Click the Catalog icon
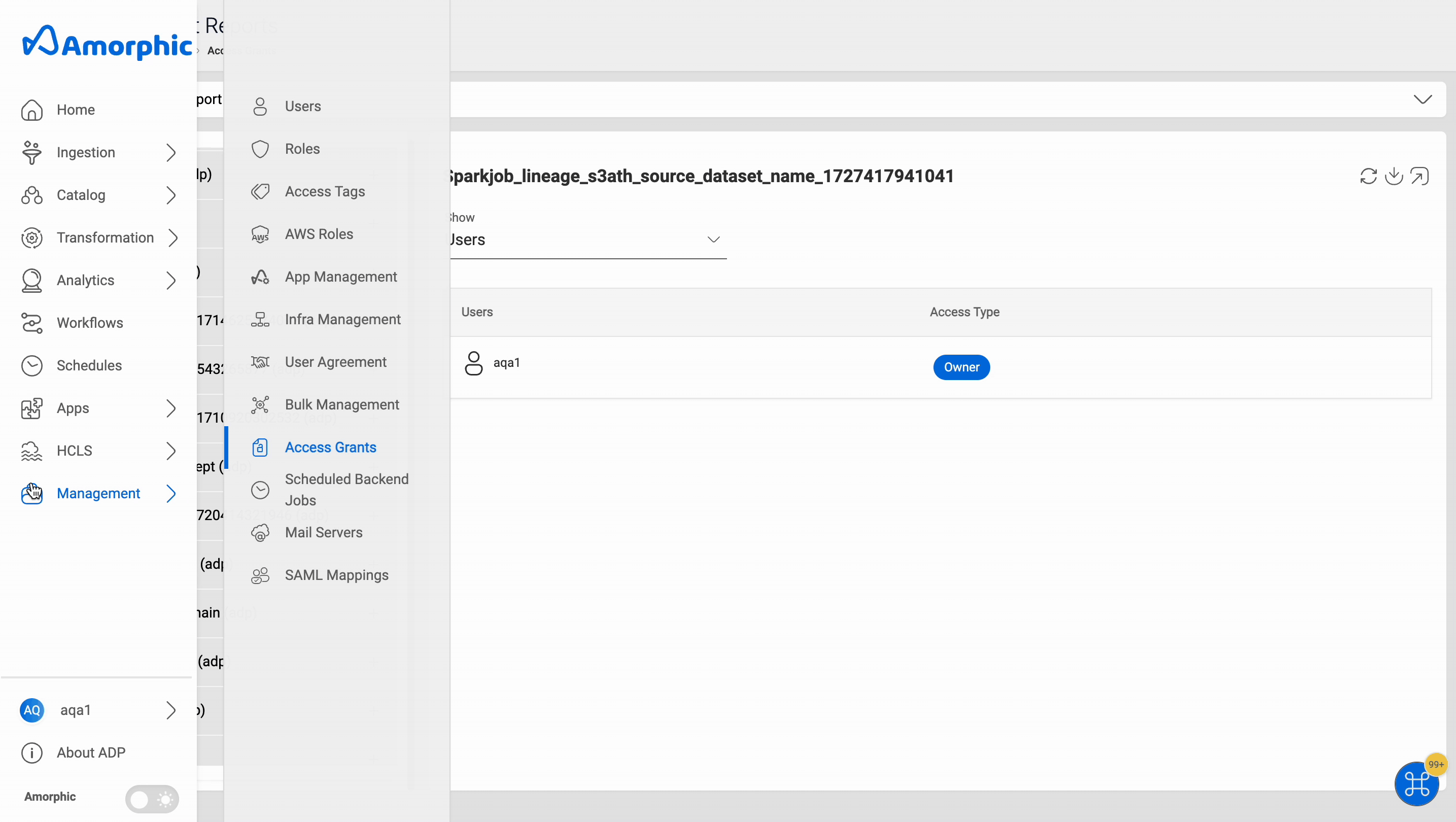The width and height of the screenshot is (1456, 822). pyautogui.click(x=31, y=195)
